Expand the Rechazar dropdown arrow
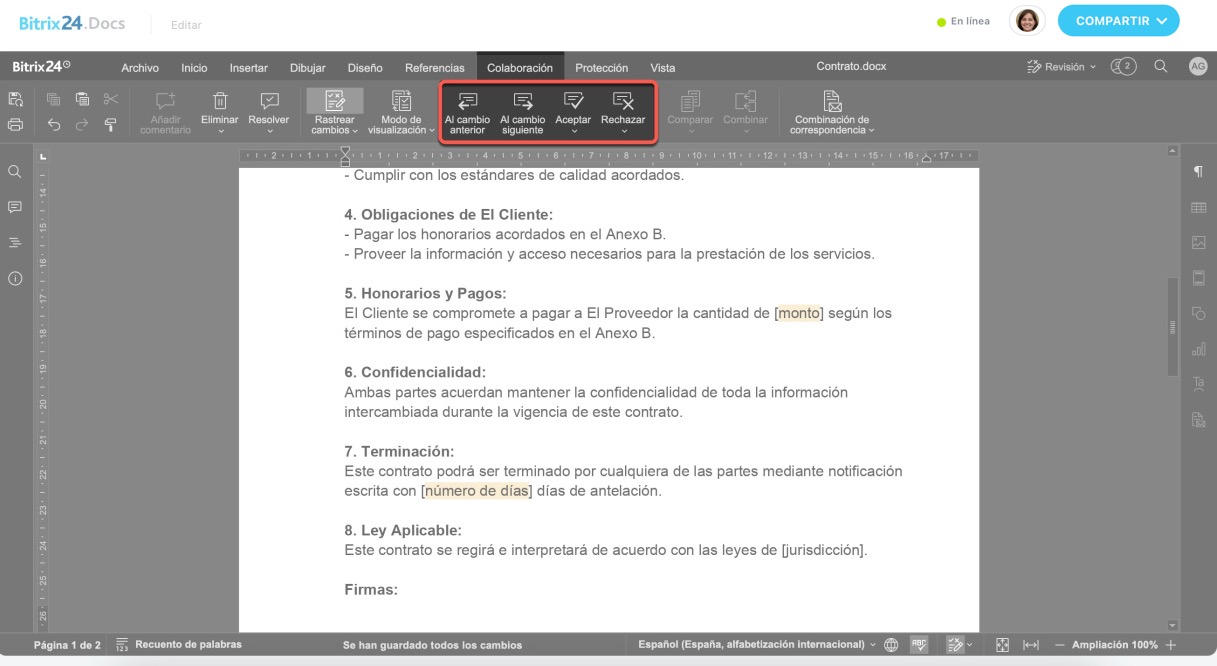1217x666 pixels. click(x=623, y=131)
